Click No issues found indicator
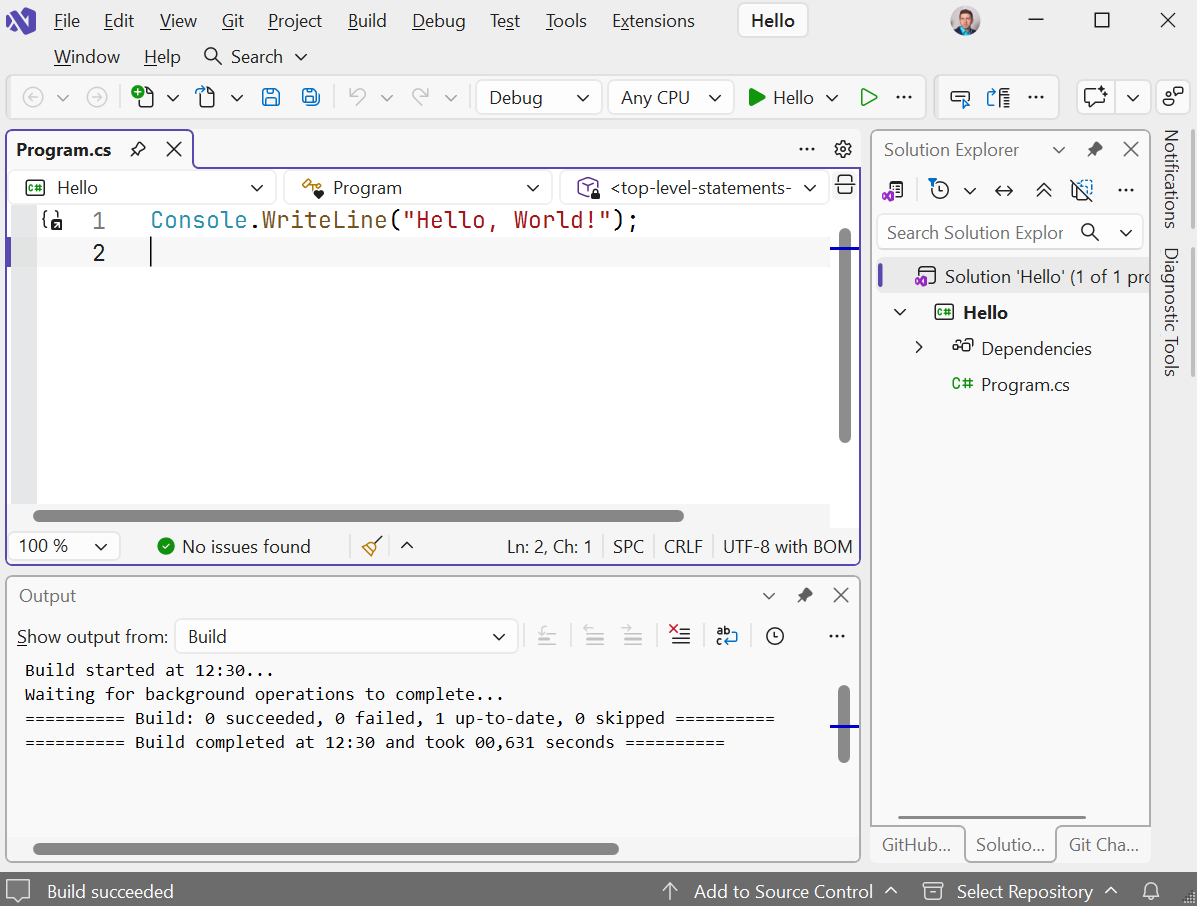This screenshot has width=1197, height=906. coord(234,547)
